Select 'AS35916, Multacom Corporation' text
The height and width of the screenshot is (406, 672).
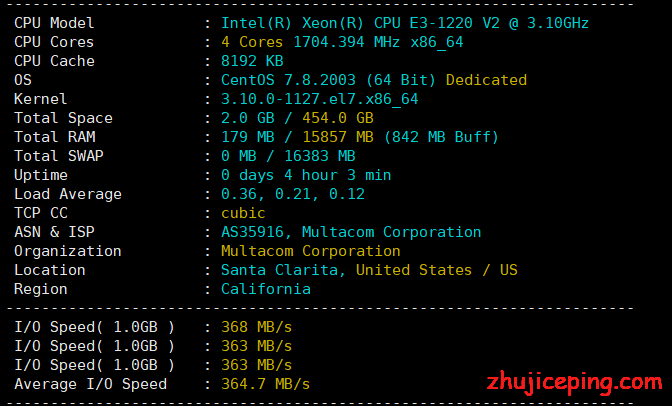(x=351, y=232)
